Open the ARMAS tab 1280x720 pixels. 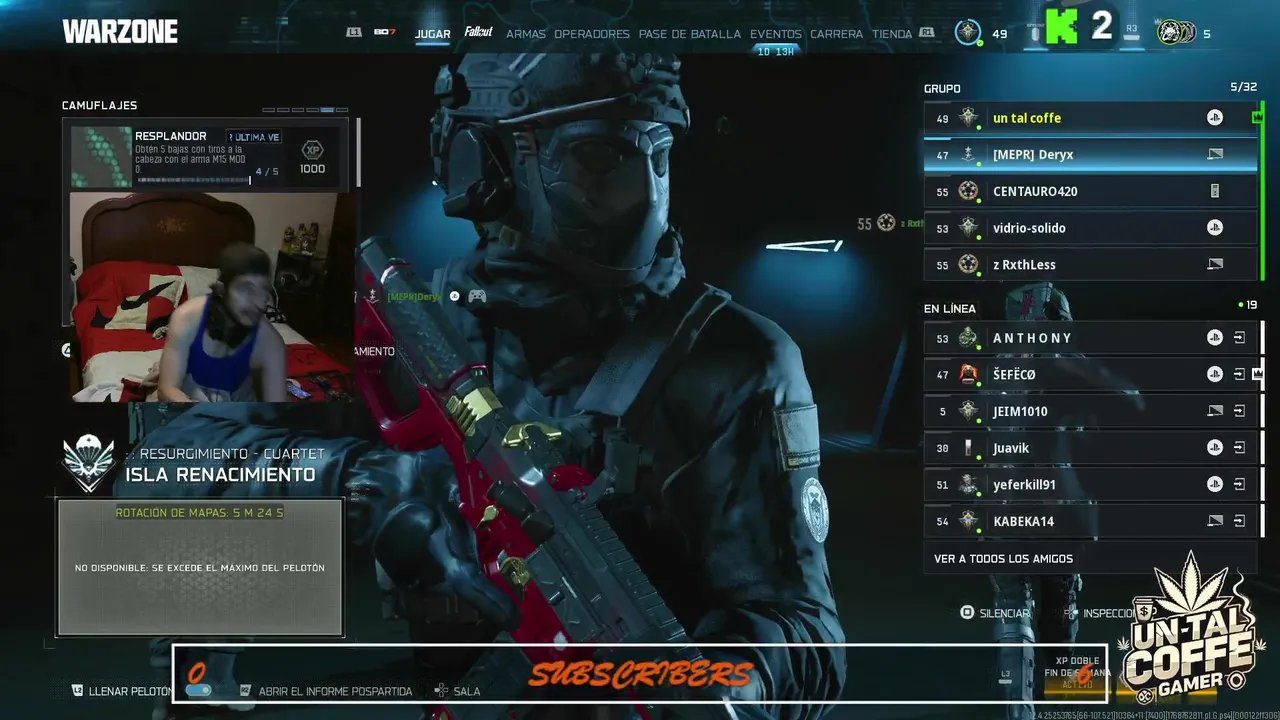click(x=526, y=34)
